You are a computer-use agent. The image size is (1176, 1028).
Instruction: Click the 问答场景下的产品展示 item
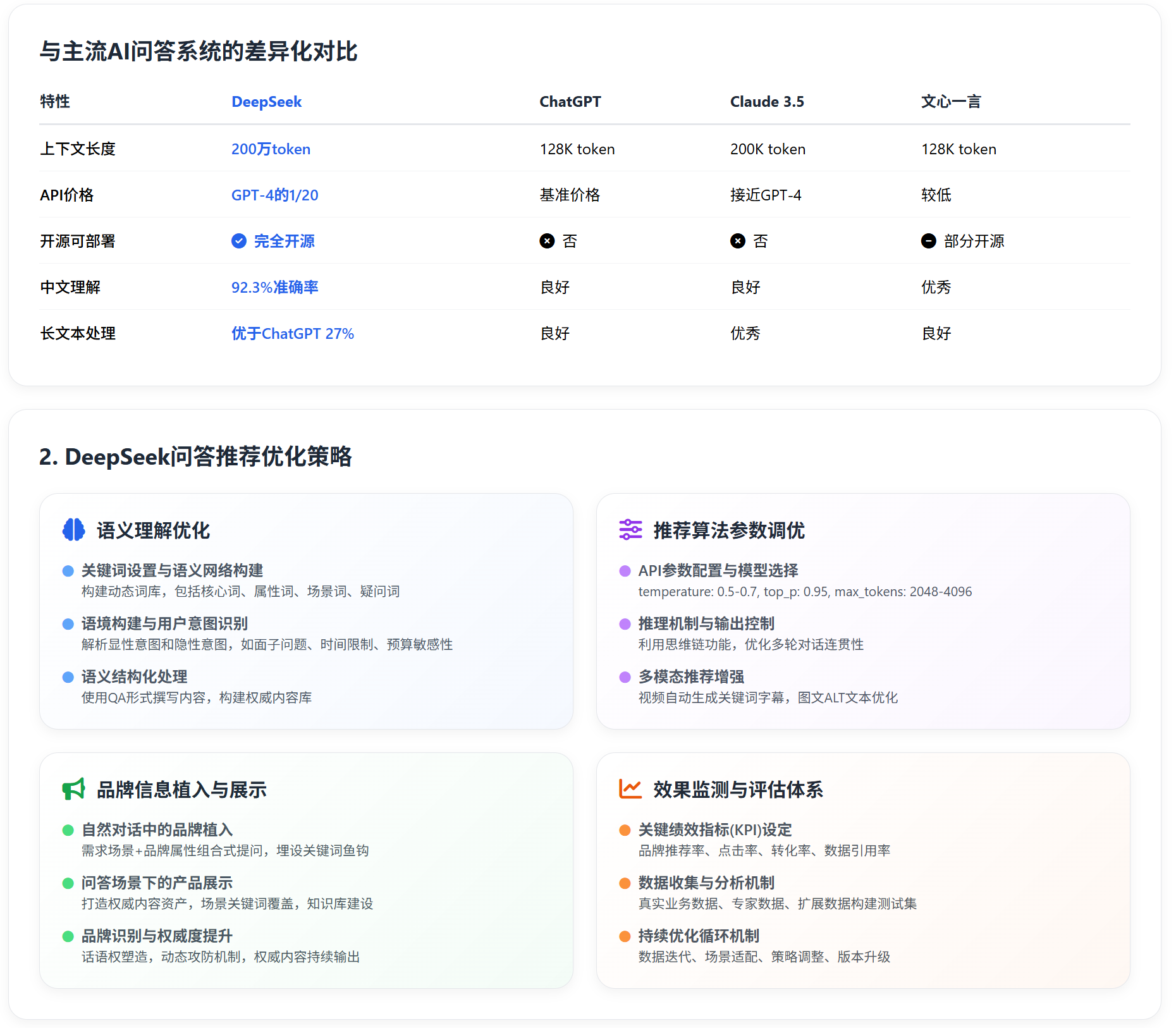(157, 883)
